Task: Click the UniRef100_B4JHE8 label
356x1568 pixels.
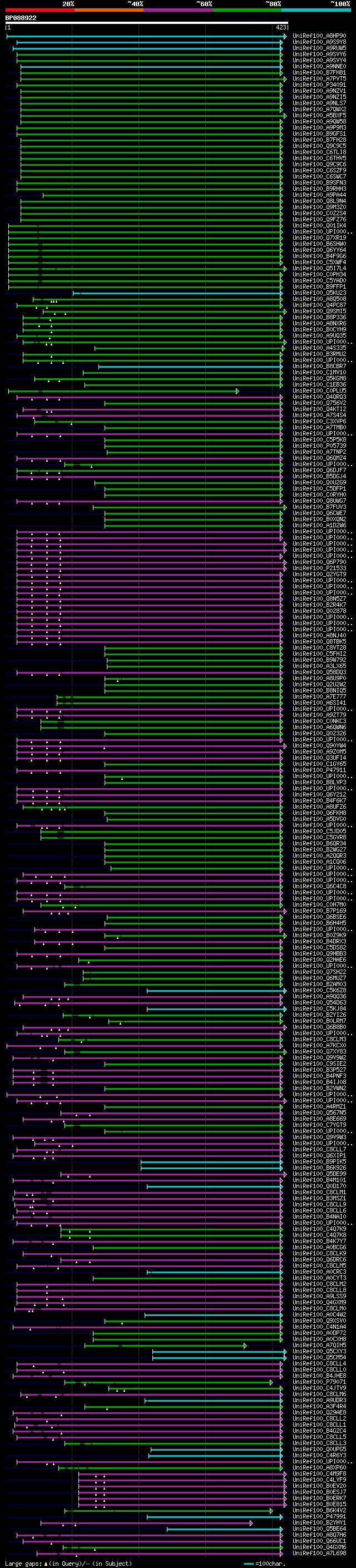Action: pos(319,1376)
